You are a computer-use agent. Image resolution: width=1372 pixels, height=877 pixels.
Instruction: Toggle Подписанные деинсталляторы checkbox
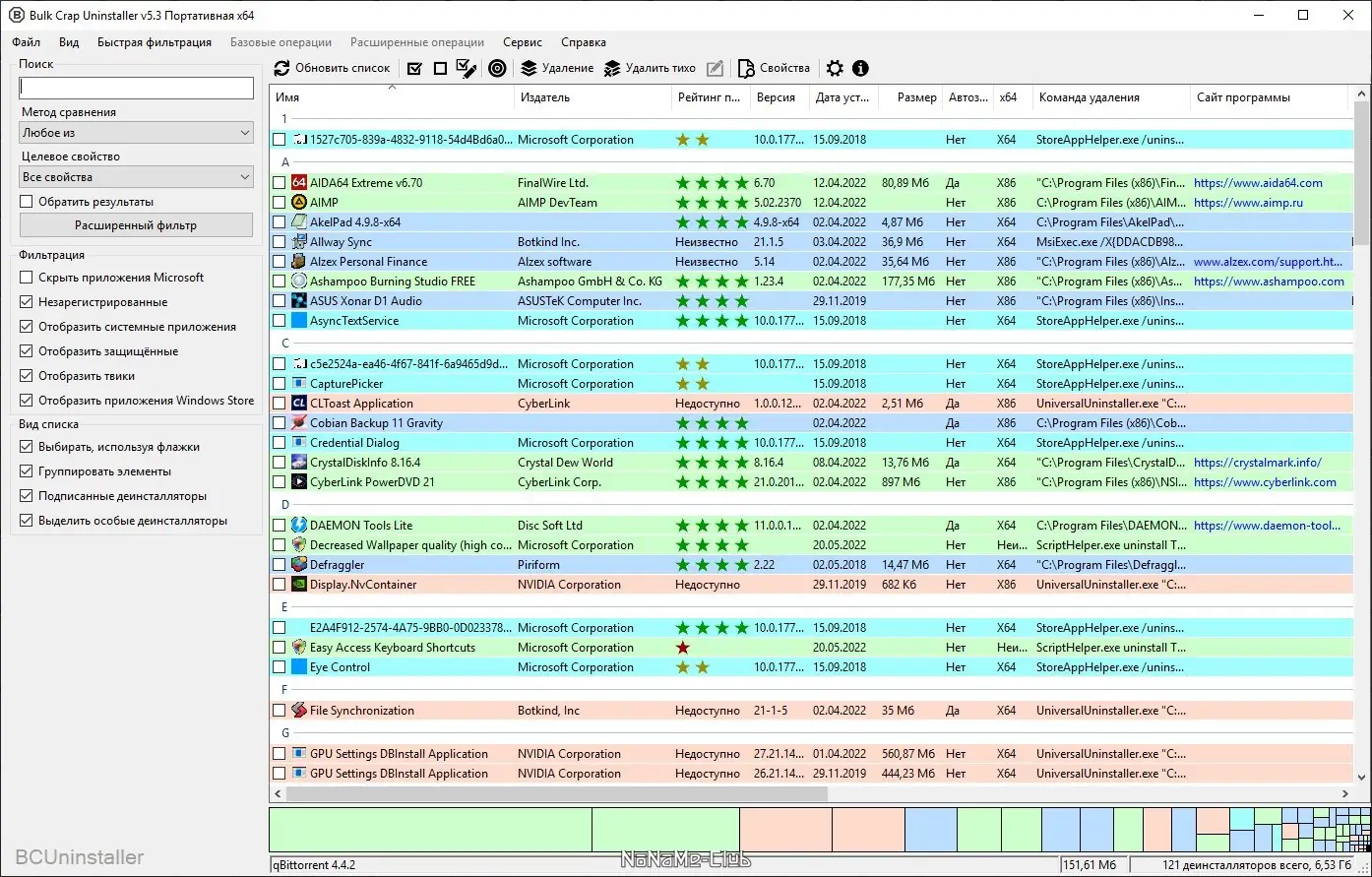(x=27, y=496)
